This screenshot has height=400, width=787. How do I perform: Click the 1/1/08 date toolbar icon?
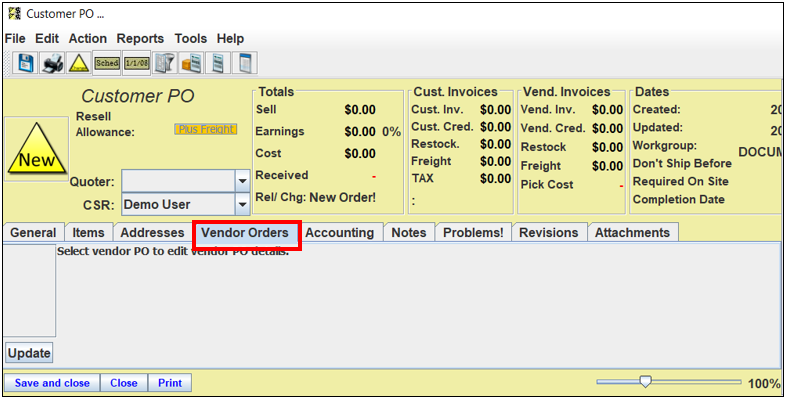(137, 63)
